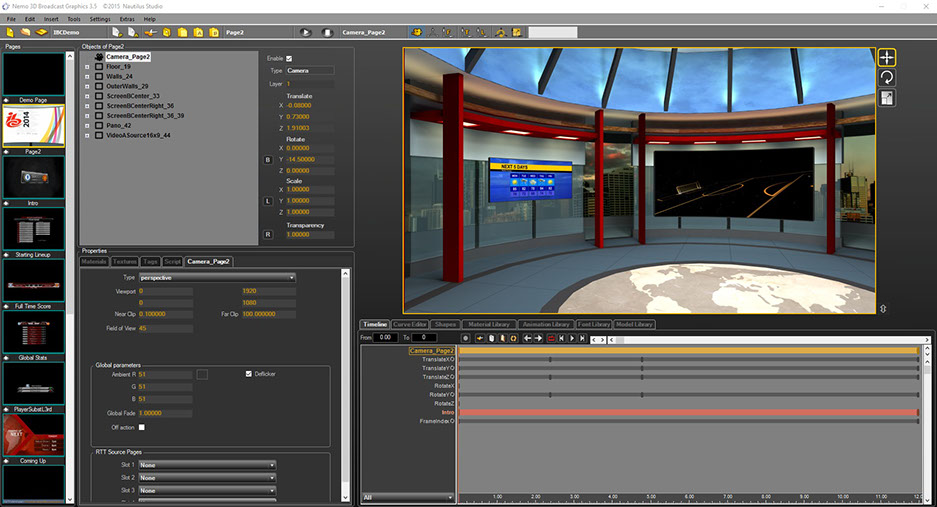The height and width of the screenshot is (507, 937).
Task: Click the rotate tool icon in the viewport
Action: tap(887, 78)
